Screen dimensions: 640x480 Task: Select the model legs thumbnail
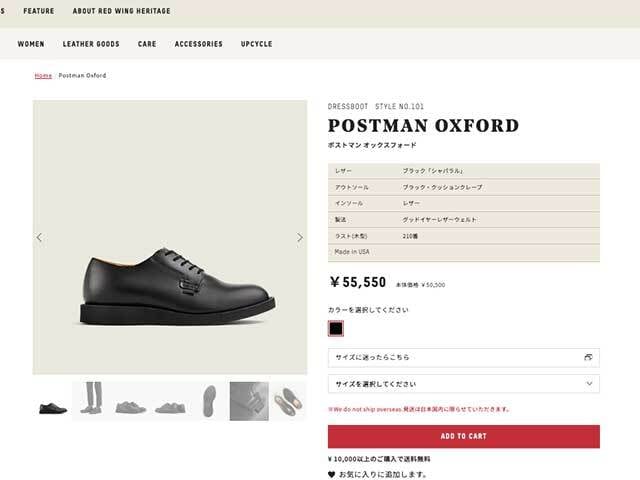click(x=91, y=402)
